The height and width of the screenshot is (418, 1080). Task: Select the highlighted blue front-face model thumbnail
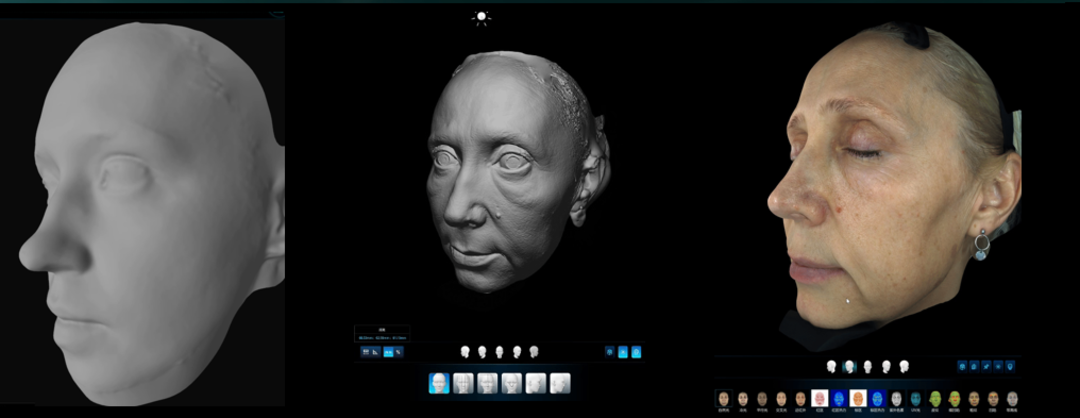(x=438, y=383)
